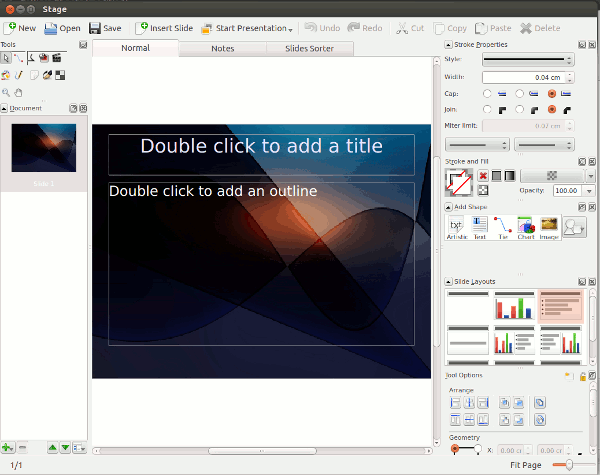600x475 pixels.
Task: Click the Insert Slide toolbar button
Action: (x=164, y=28)
